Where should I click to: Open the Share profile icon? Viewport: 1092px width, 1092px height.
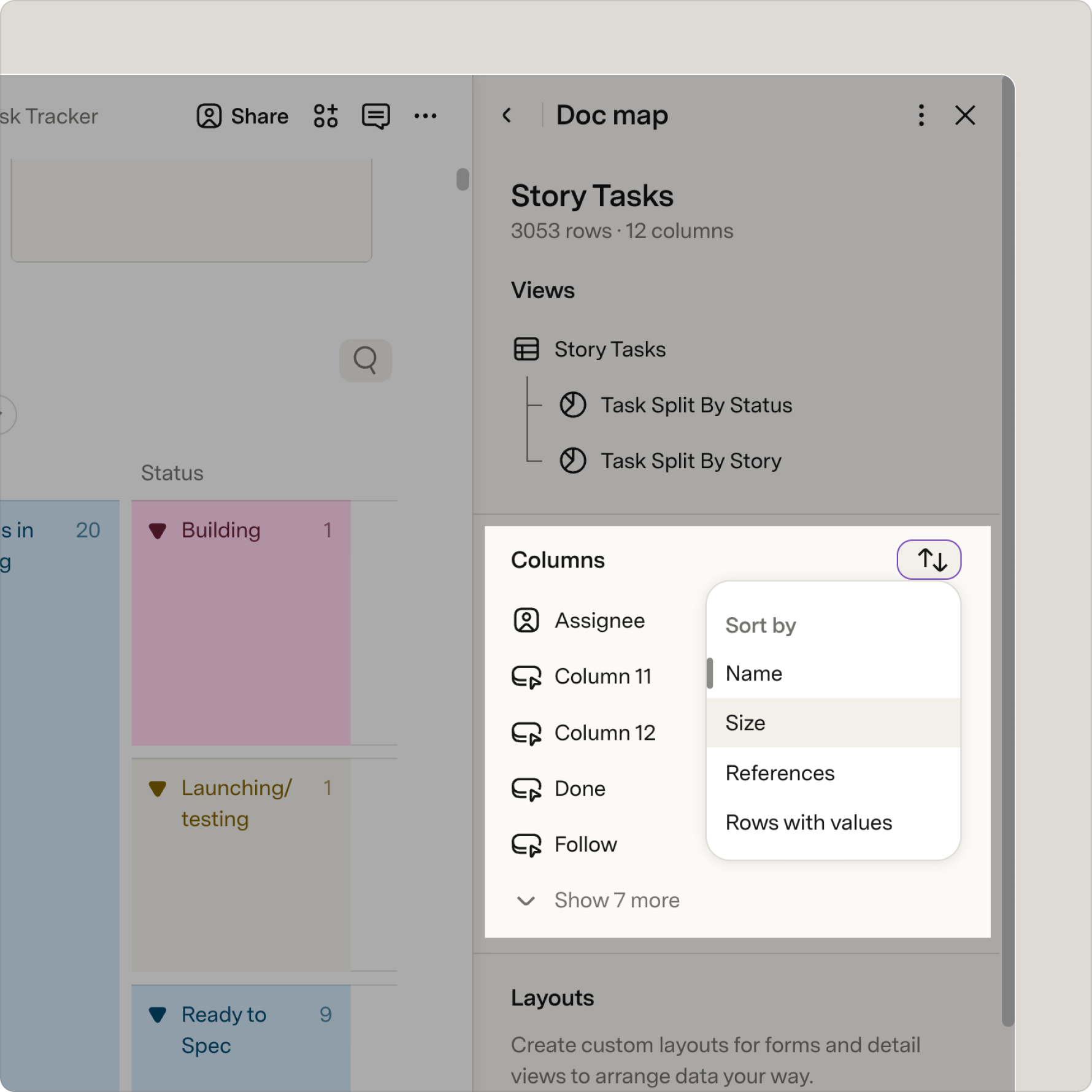[209, 116]
